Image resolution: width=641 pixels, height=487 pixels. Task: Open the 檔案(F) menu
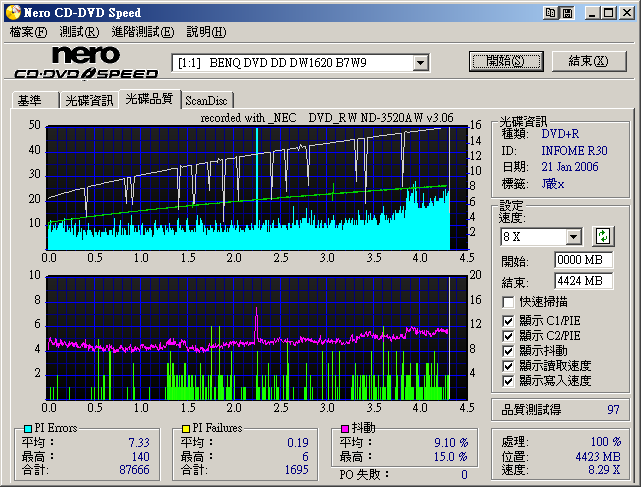tap(28, 32)
